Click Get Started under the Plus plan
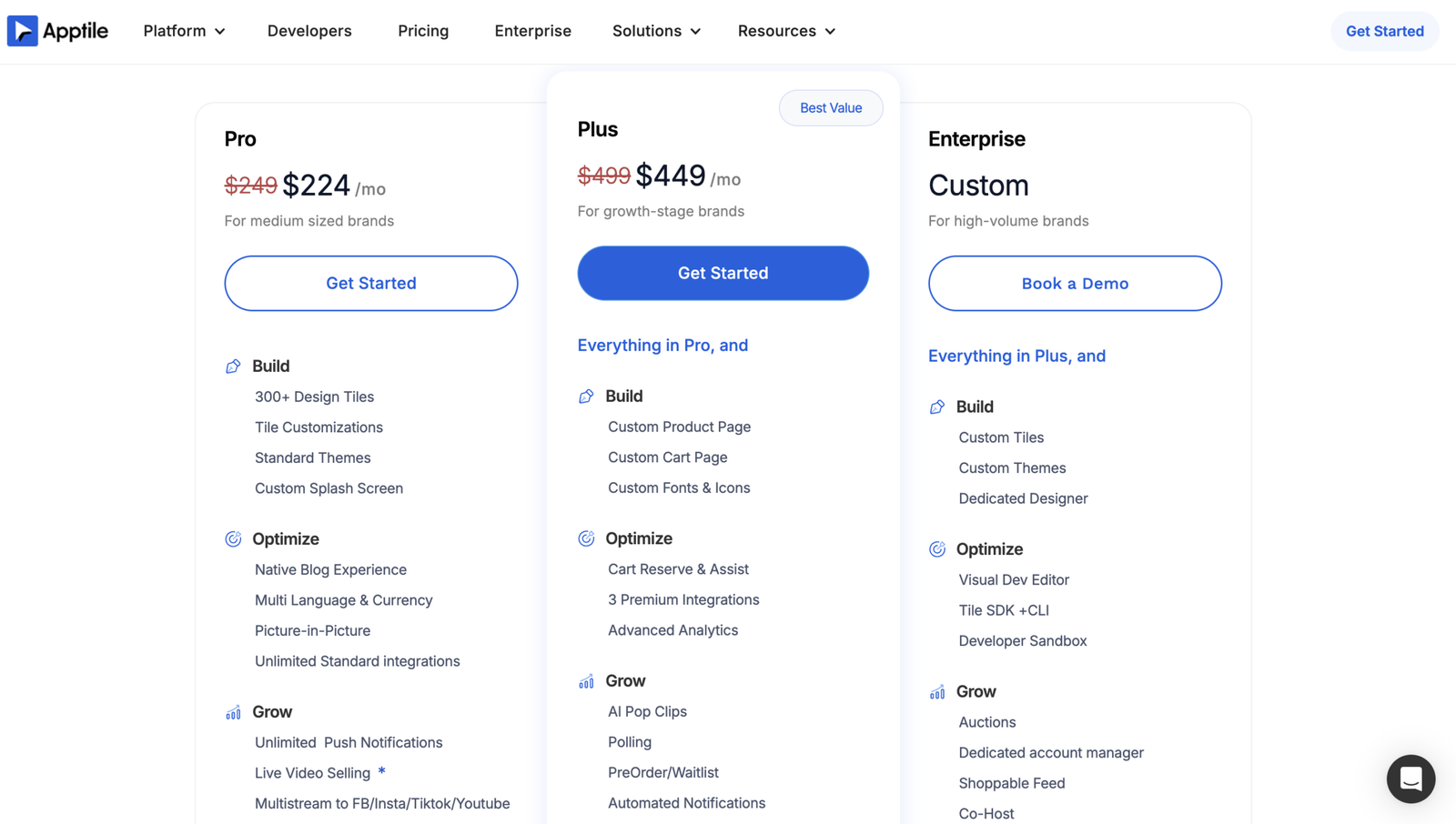The width and height of the screenshot is (1456, 824). 723,273
